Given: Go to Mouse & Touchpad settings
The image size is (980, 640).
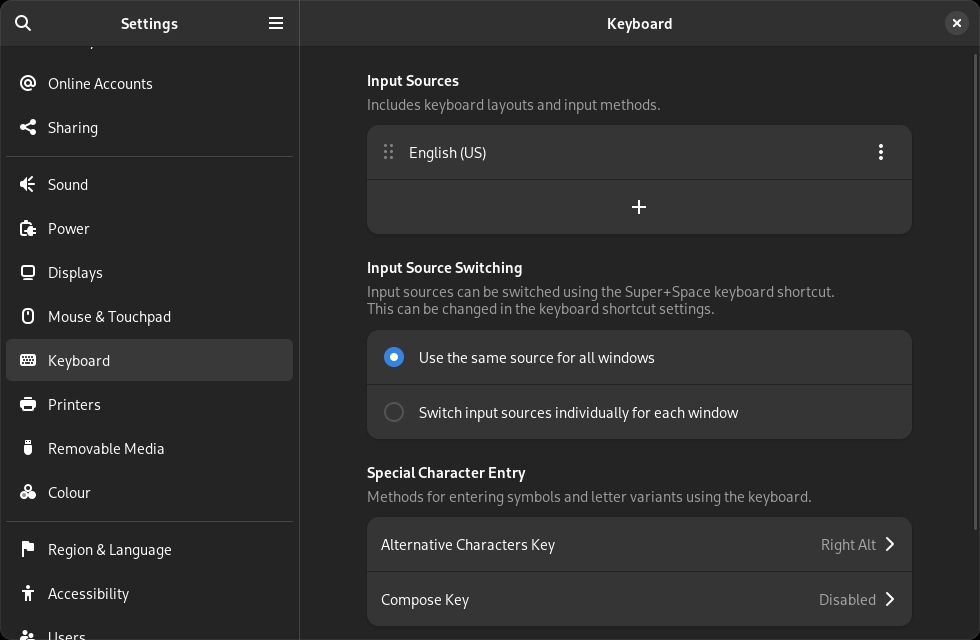Looking at the screenshot, I should tap(109, 317).
